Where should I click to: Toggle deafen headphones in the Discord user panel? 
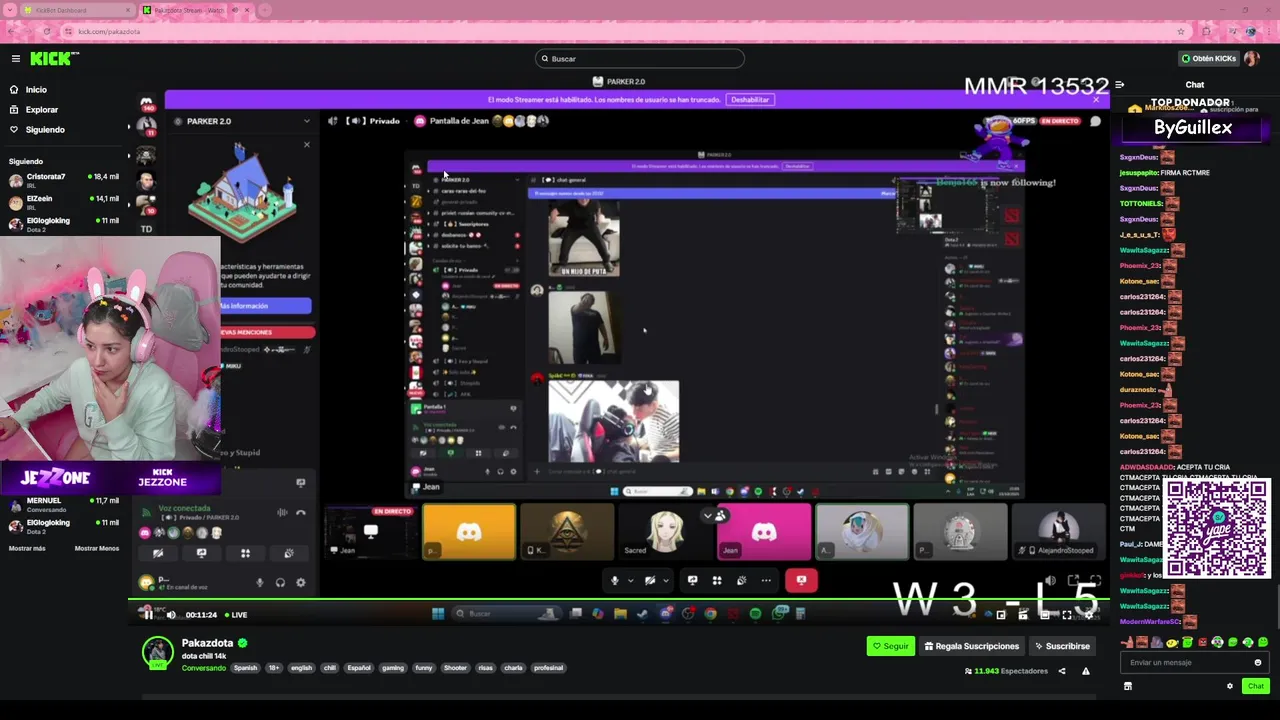280,582
